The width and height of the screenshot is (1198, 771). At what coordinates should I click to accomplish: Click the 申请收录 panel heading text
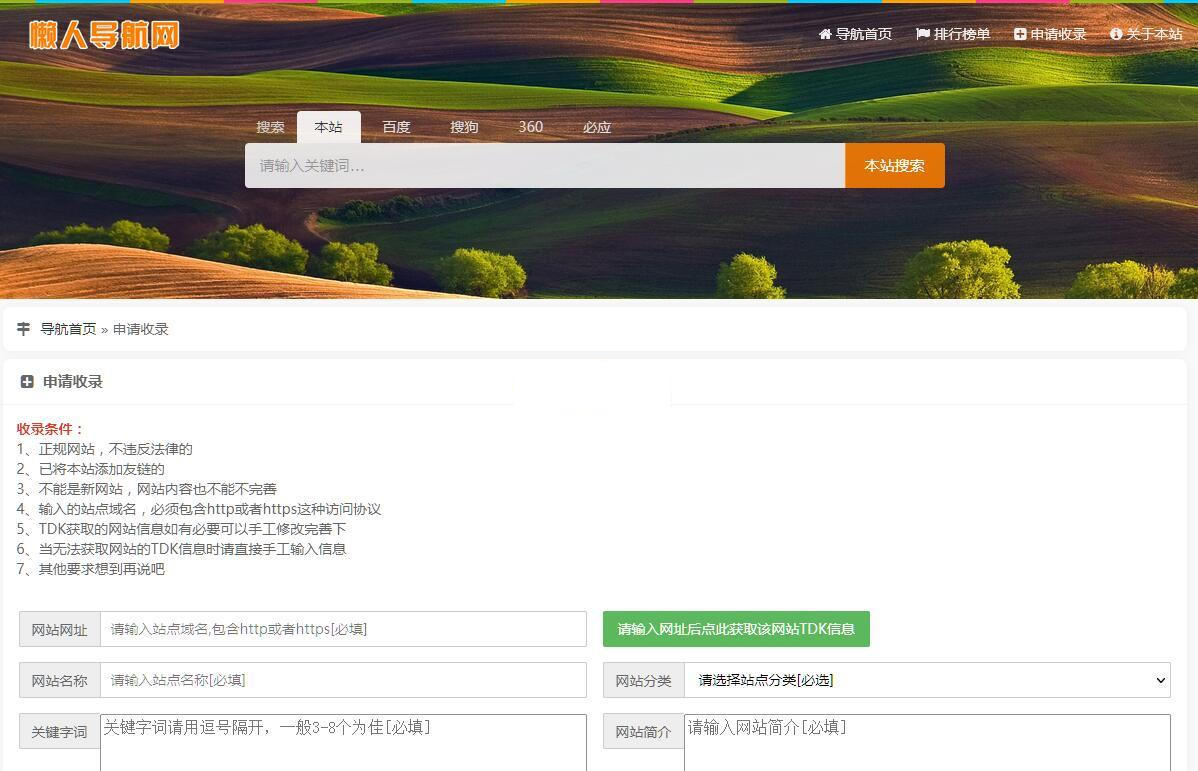tap(73, 381)
